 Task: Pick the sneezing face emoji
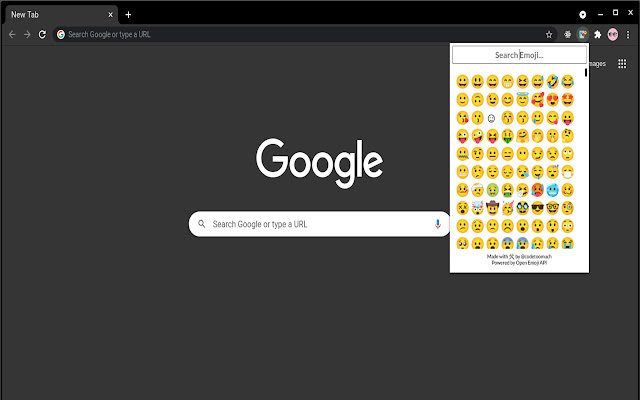tap(522, 190)
